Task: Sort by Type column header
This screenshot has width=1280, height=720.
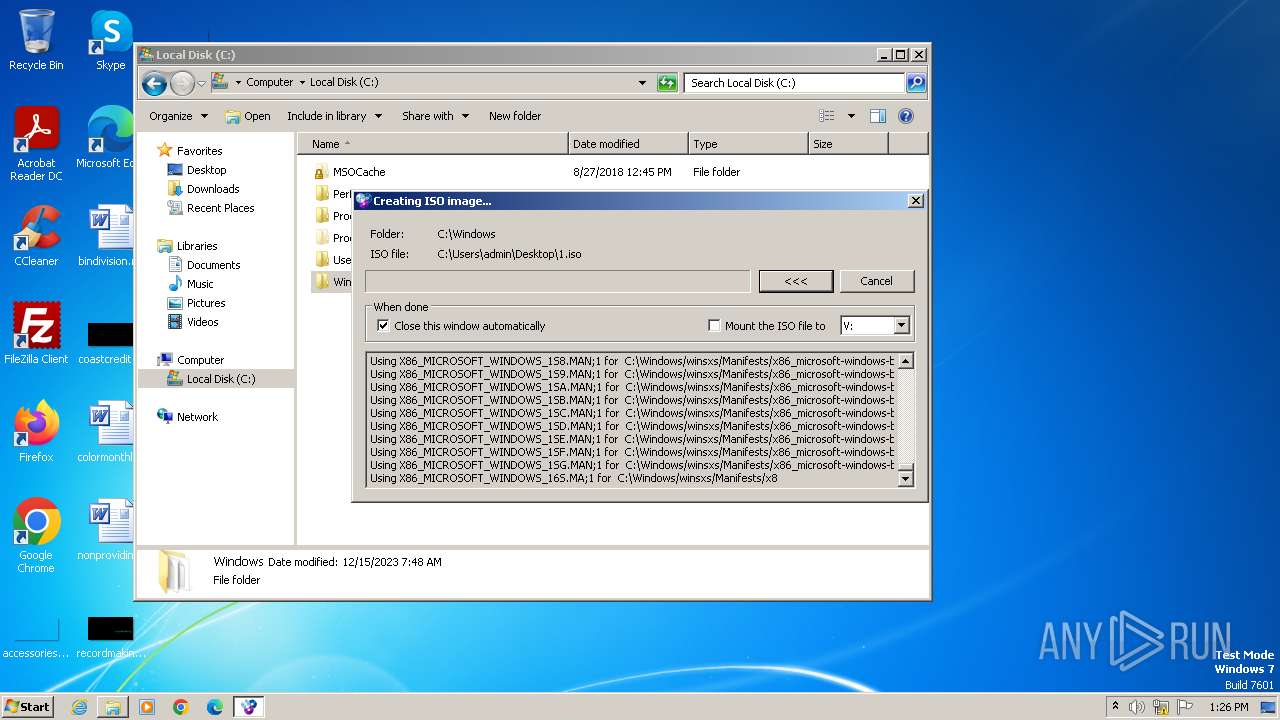Action: [748, 144]
